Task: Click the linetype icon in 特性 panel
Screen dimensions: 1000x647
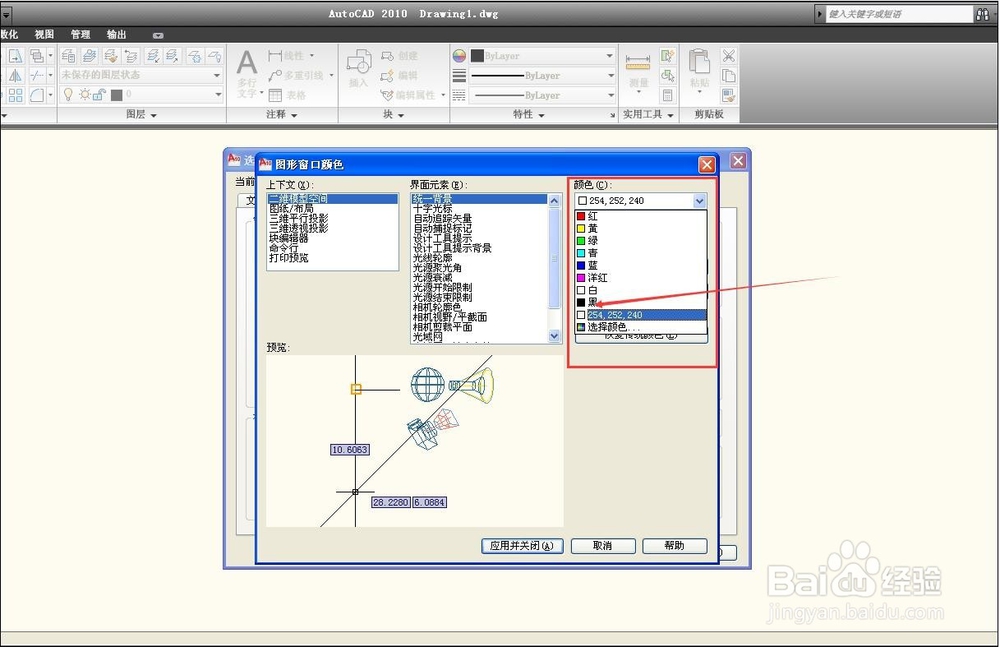Action: (x=459, y=95)
